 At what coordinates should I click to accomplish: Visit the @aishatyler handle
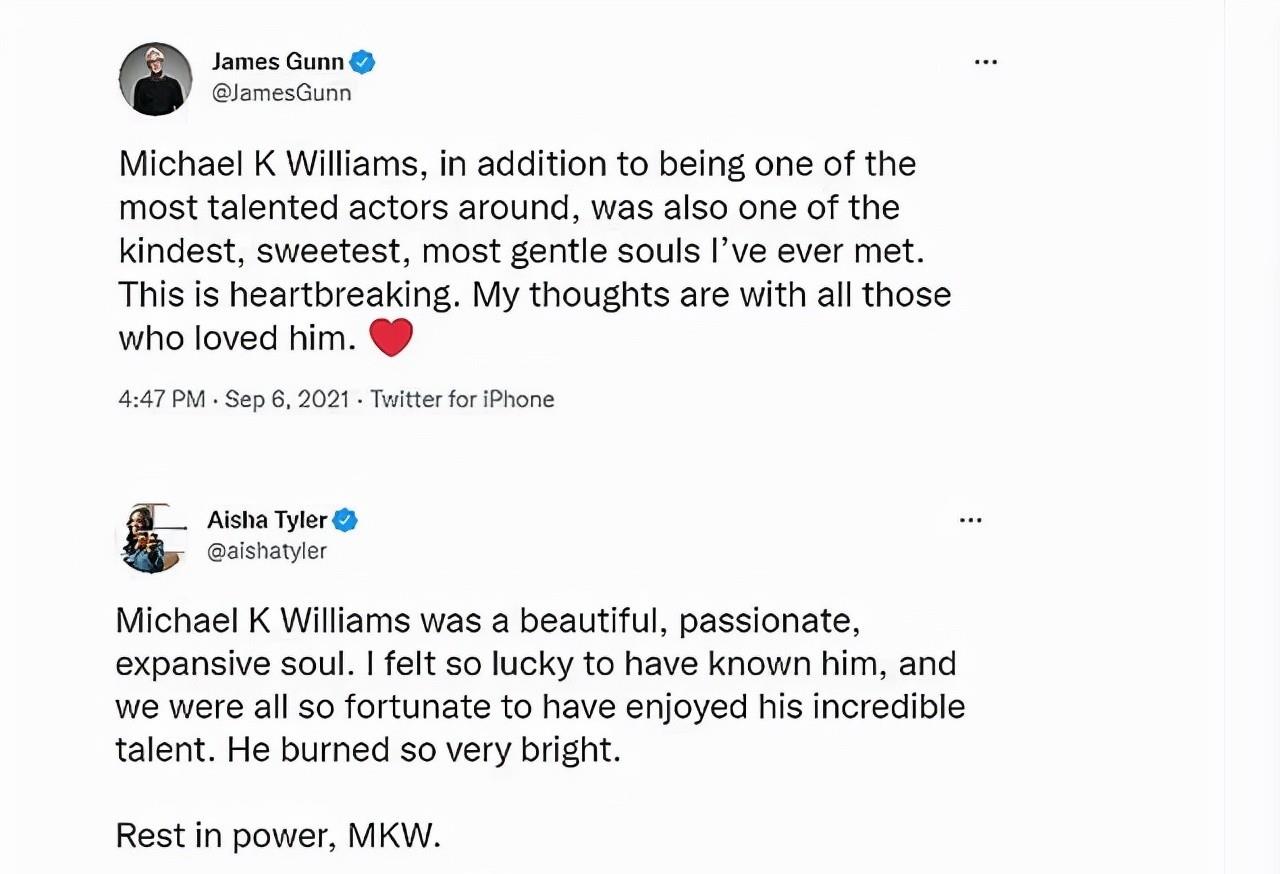point(267,551)
